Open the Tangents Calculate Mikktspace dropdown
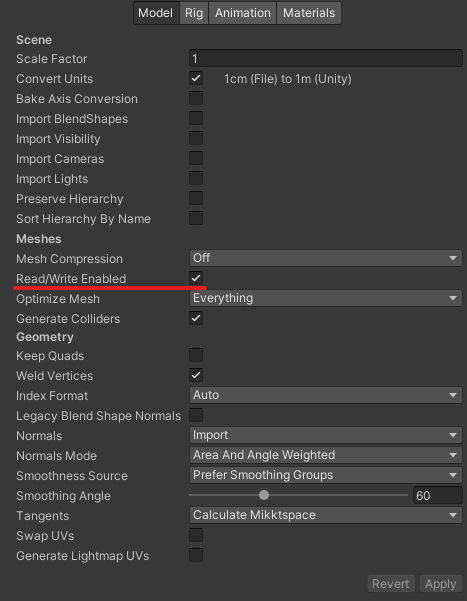The width and height of the screenshot is (467, 601). (326, 515)
